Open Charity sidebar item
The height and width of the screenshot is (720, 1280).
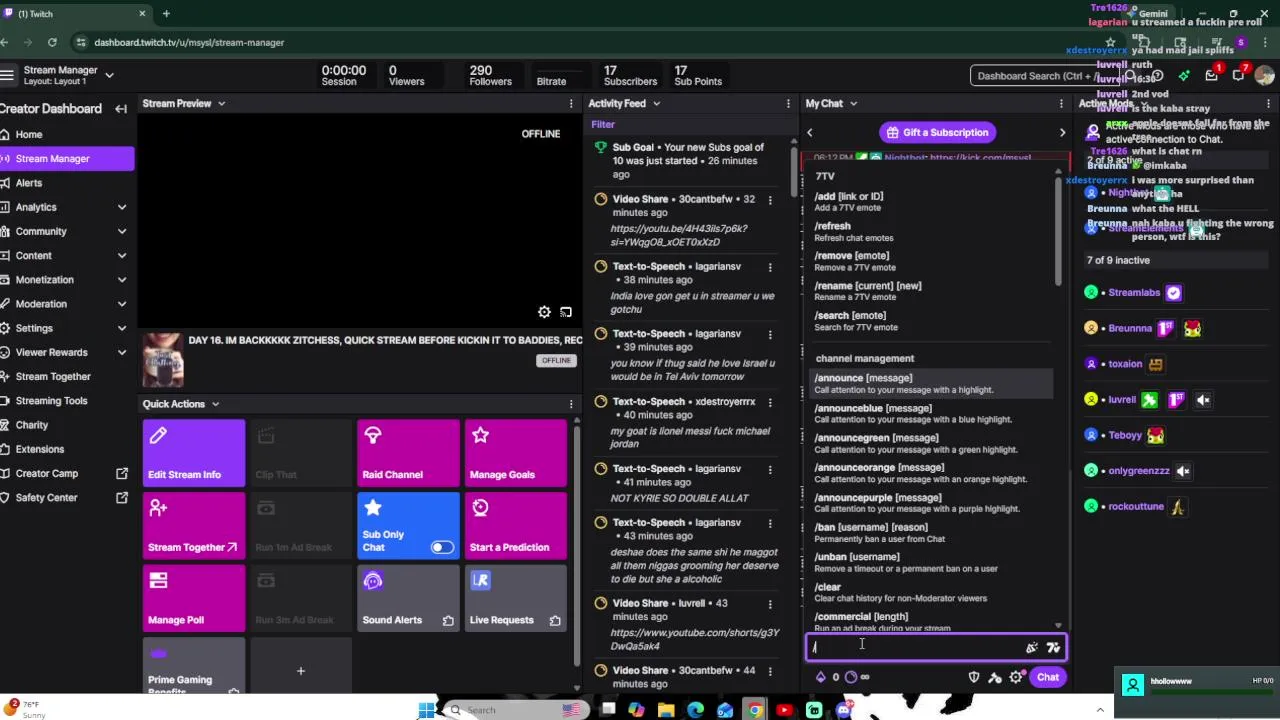(66, 425)
